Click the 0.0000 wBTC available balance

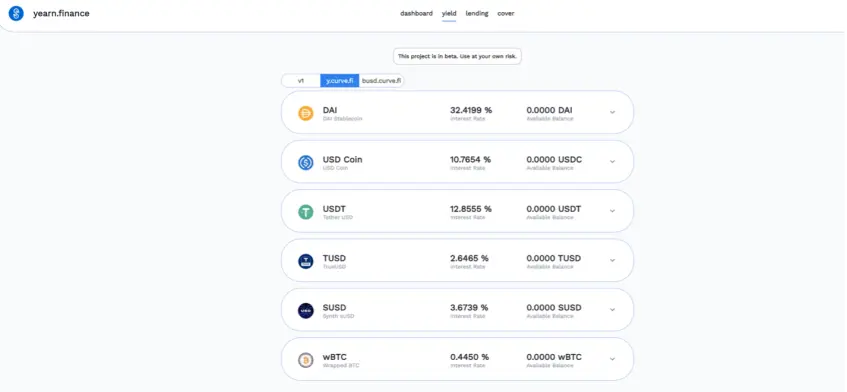pyautogui.click(x=554, y=357)
